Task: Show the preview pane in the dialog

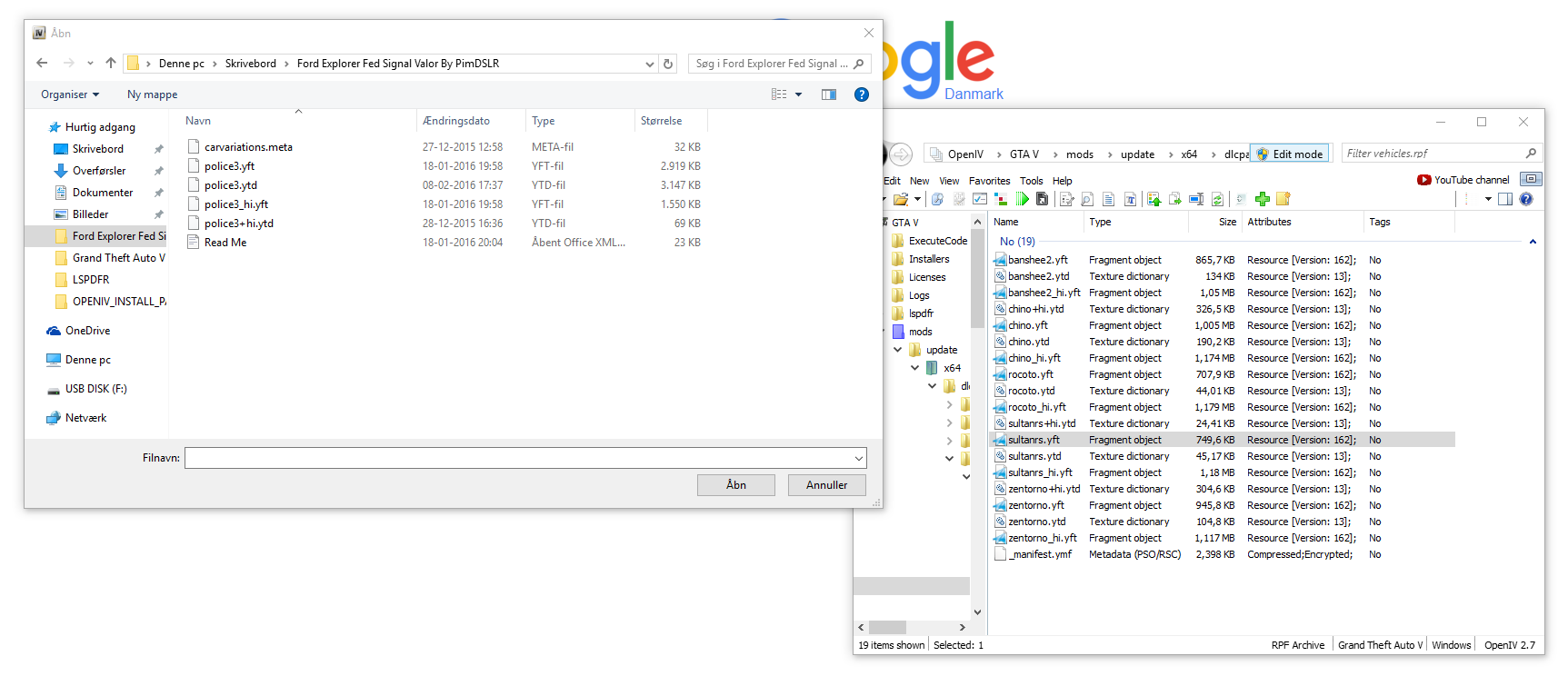Action: [x=829, y=94]
